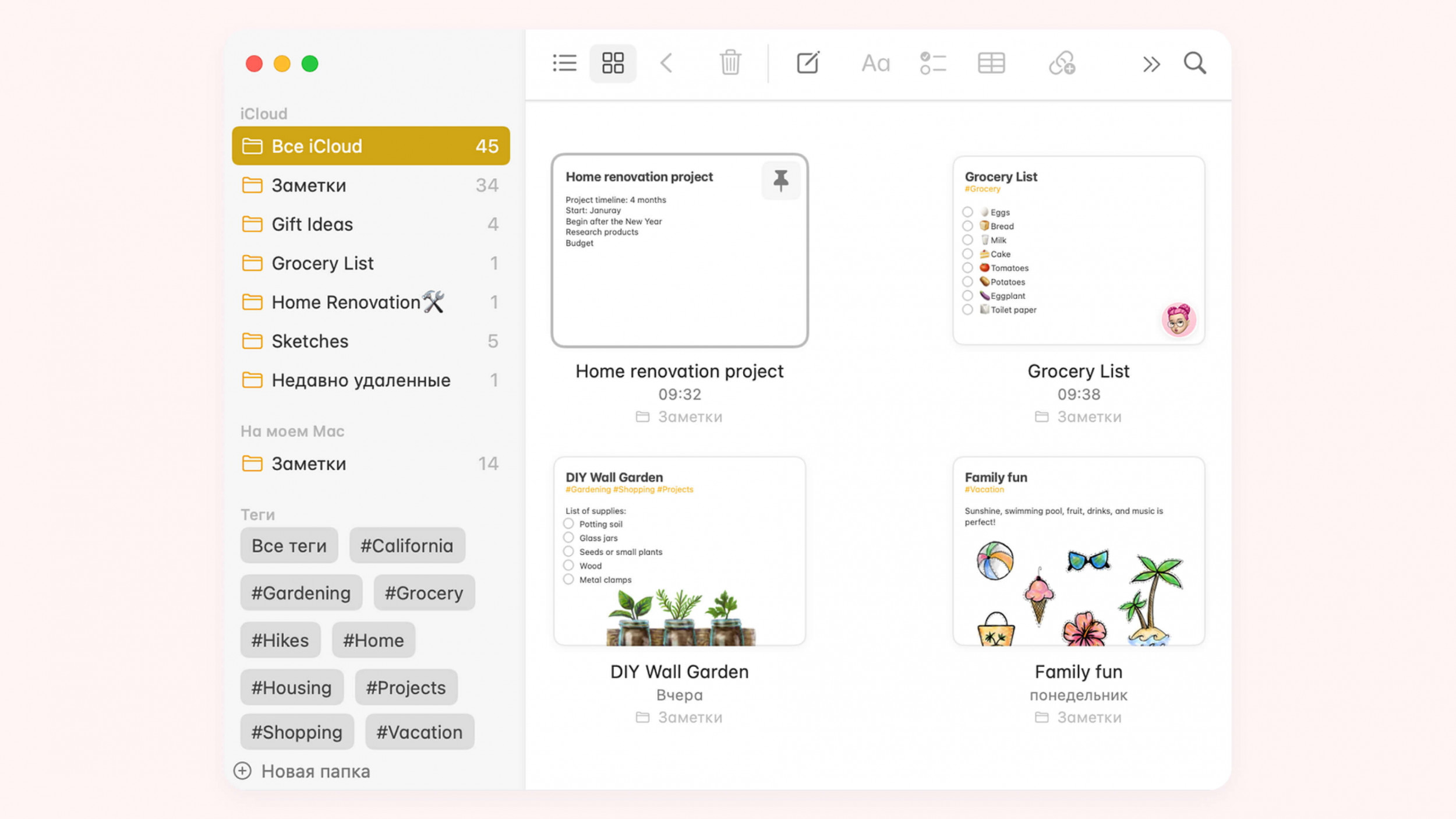The image size is (1456, 819).
Task: Open the Family fun note thumbnail
Action: pyautogui.click(x=1078, y=551)
